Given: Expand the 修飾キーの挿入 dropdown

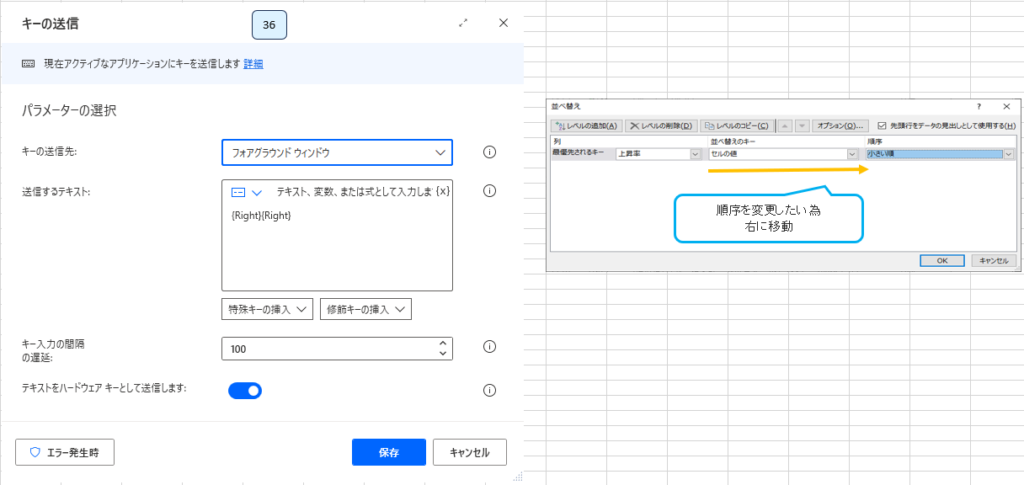Looking at the screenshot, I should click(x=366, y=309).
